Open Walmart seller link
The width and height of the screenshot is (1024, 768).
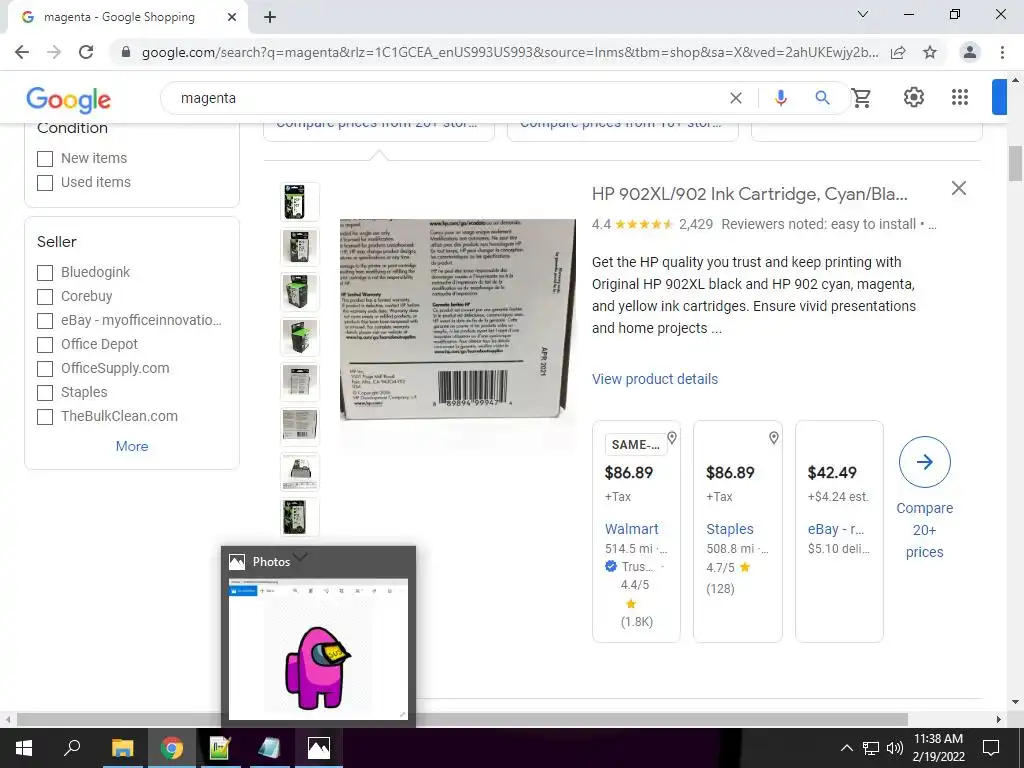[x=632, y=529]
